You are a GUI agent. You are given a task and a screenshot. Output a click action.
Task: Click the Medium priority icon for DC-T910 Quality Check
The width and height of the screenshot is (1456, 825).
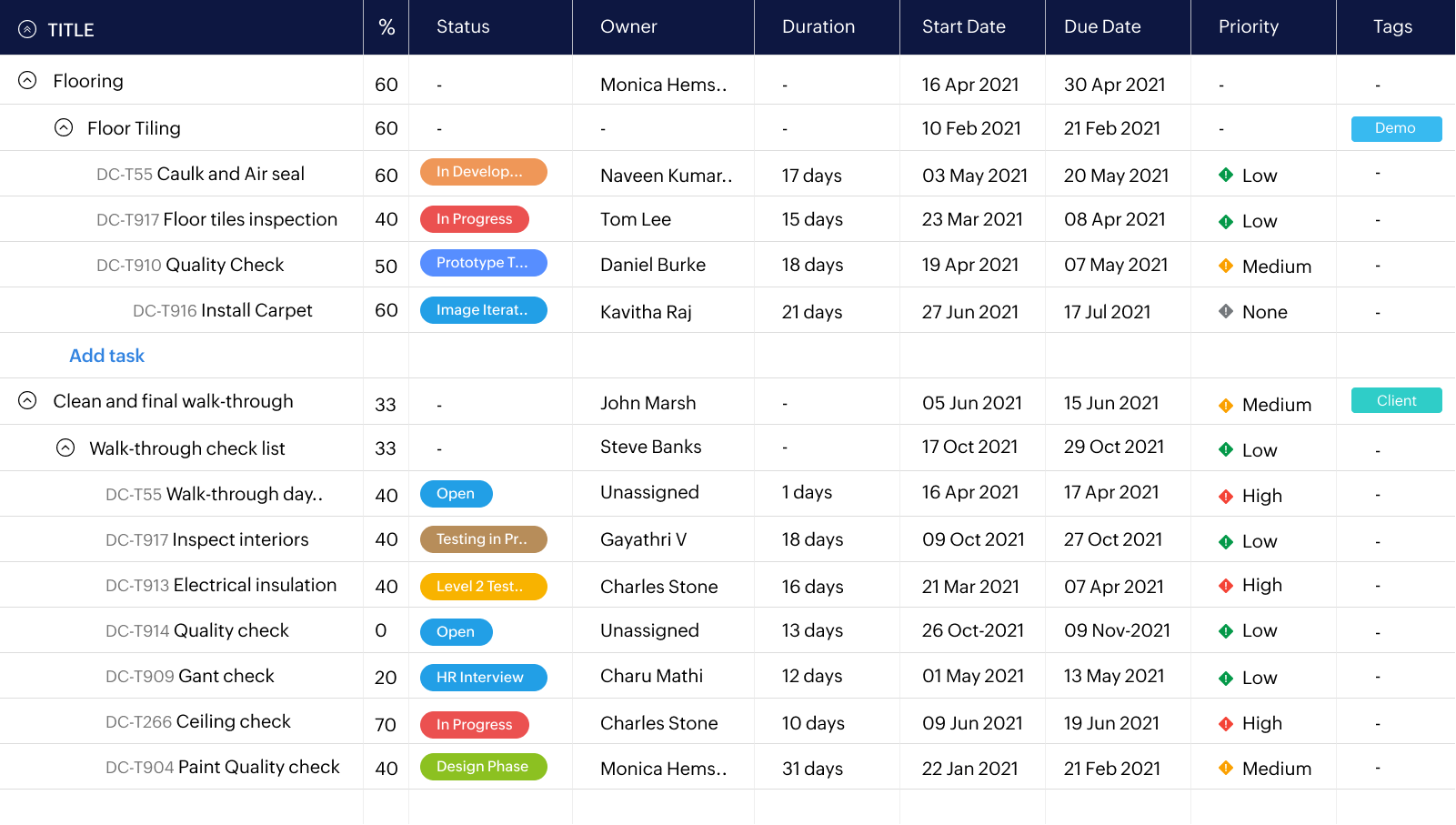point(1226,266)
